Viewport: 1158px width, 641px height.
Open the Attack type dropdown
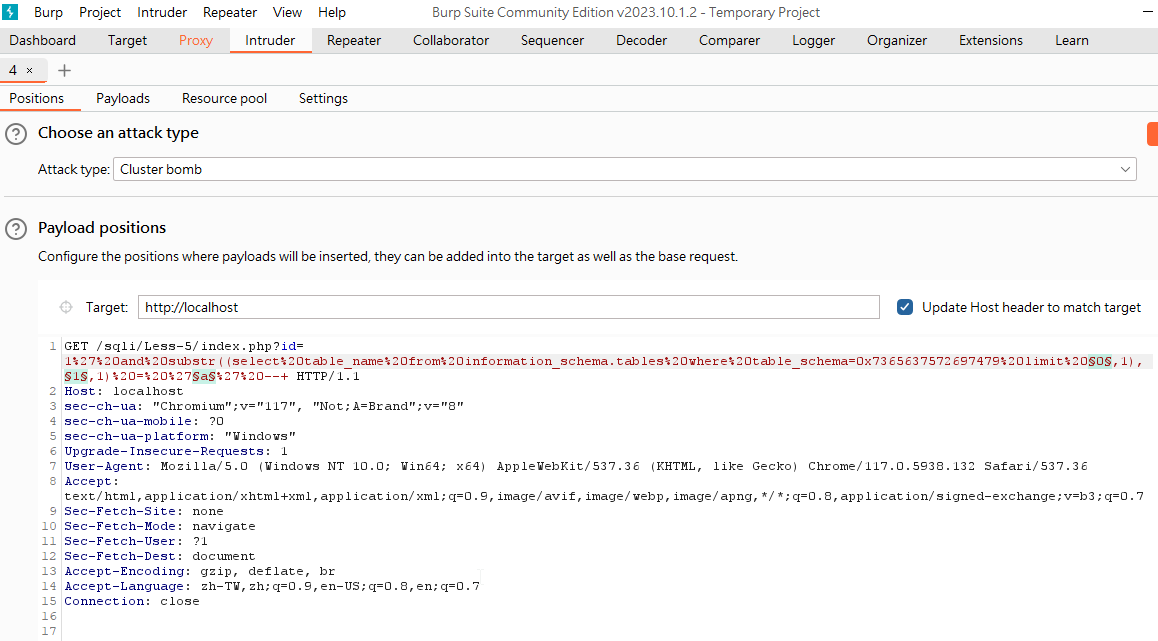(624, 169)
